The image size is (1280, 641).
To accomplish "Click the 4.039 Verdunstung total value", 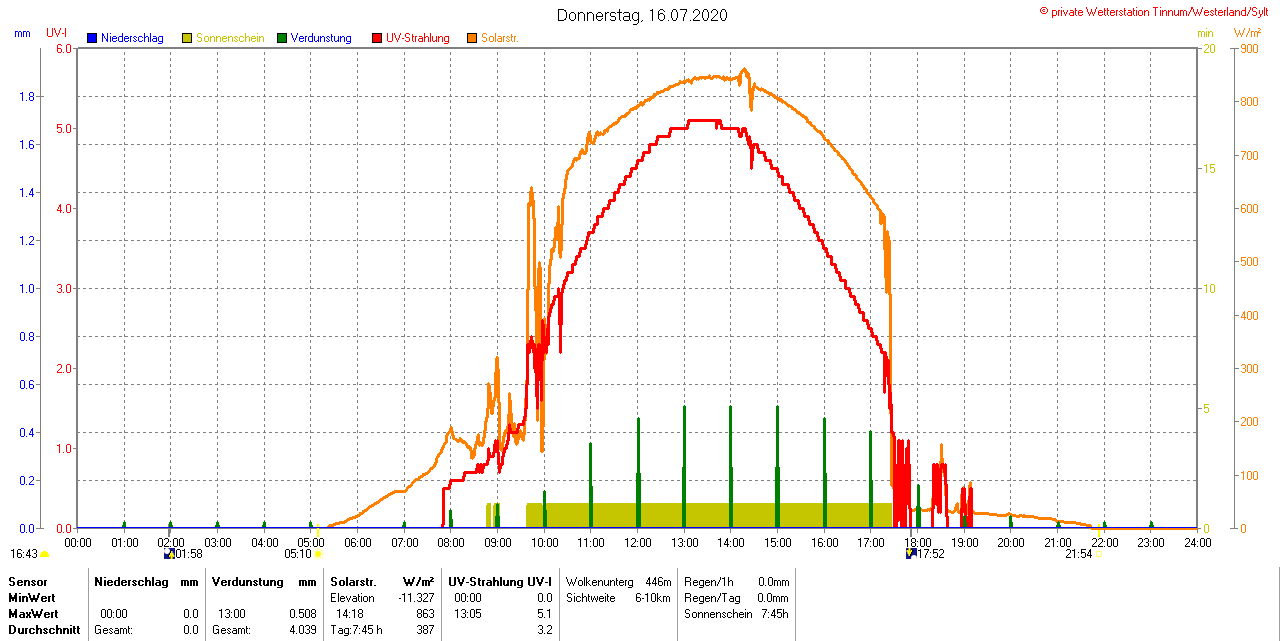I will [x=303, y=630].
